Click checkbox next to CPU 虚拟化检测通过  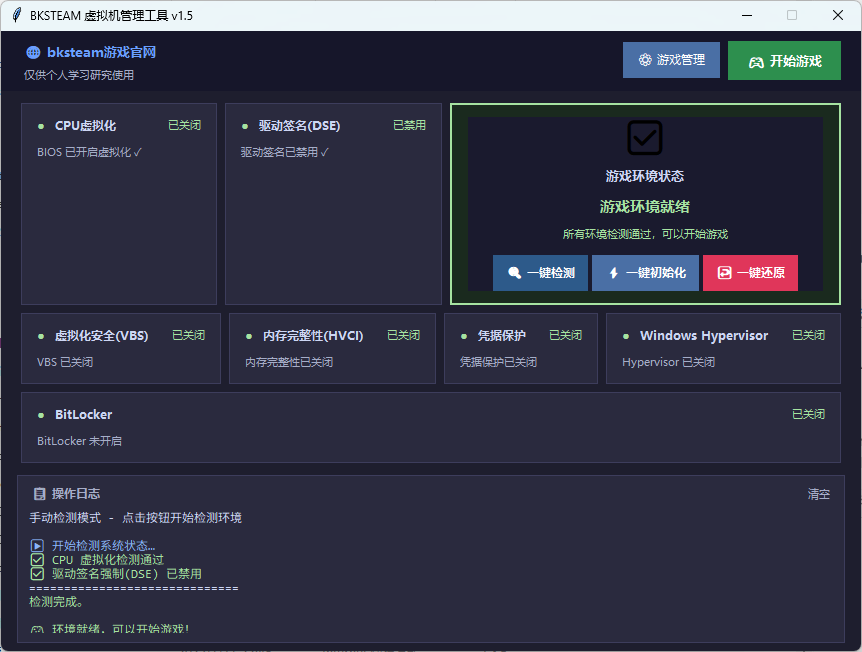click(37, 560)
